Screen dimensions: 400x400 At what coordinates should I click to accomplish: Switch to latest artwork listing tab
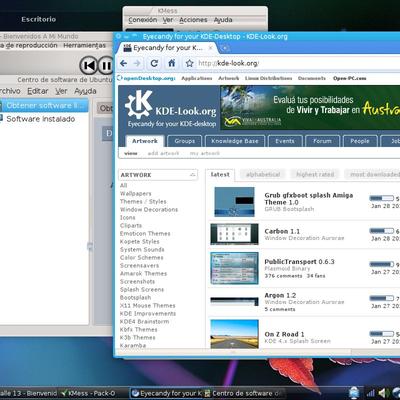[x=220, y=175]
